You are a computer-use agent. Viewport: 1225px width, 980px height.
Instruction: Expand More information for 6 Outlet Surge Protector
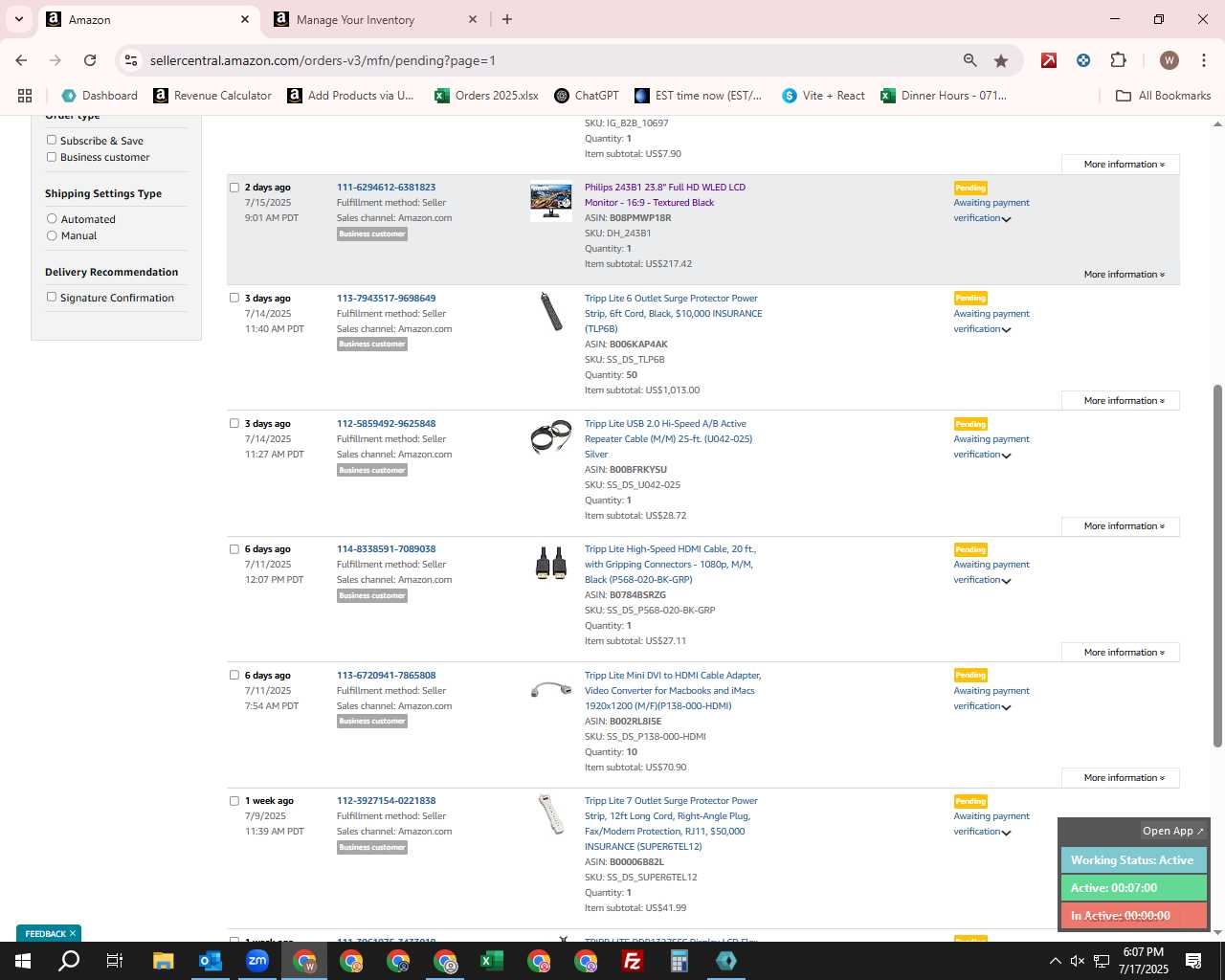click(1121, 401)
